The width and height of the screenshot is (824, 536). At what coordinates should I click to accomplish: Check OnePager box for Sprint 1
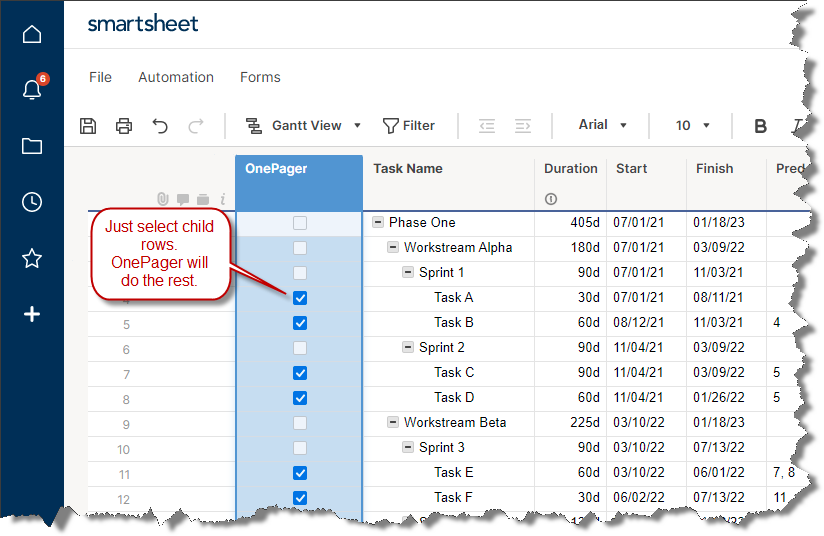click(300, 273)
